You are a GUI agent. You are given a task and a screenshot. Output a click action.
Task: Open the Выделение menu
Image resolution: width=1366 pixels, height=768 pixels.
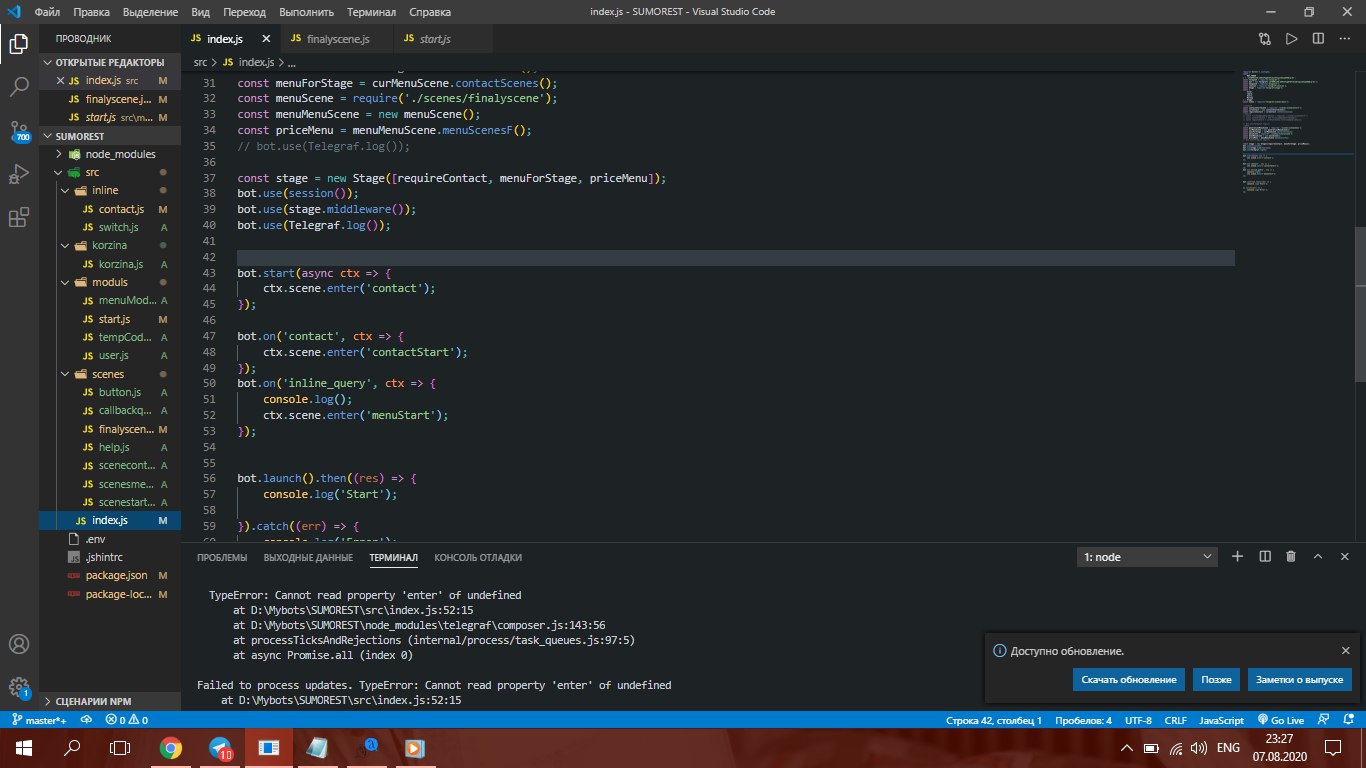(152, 12)
